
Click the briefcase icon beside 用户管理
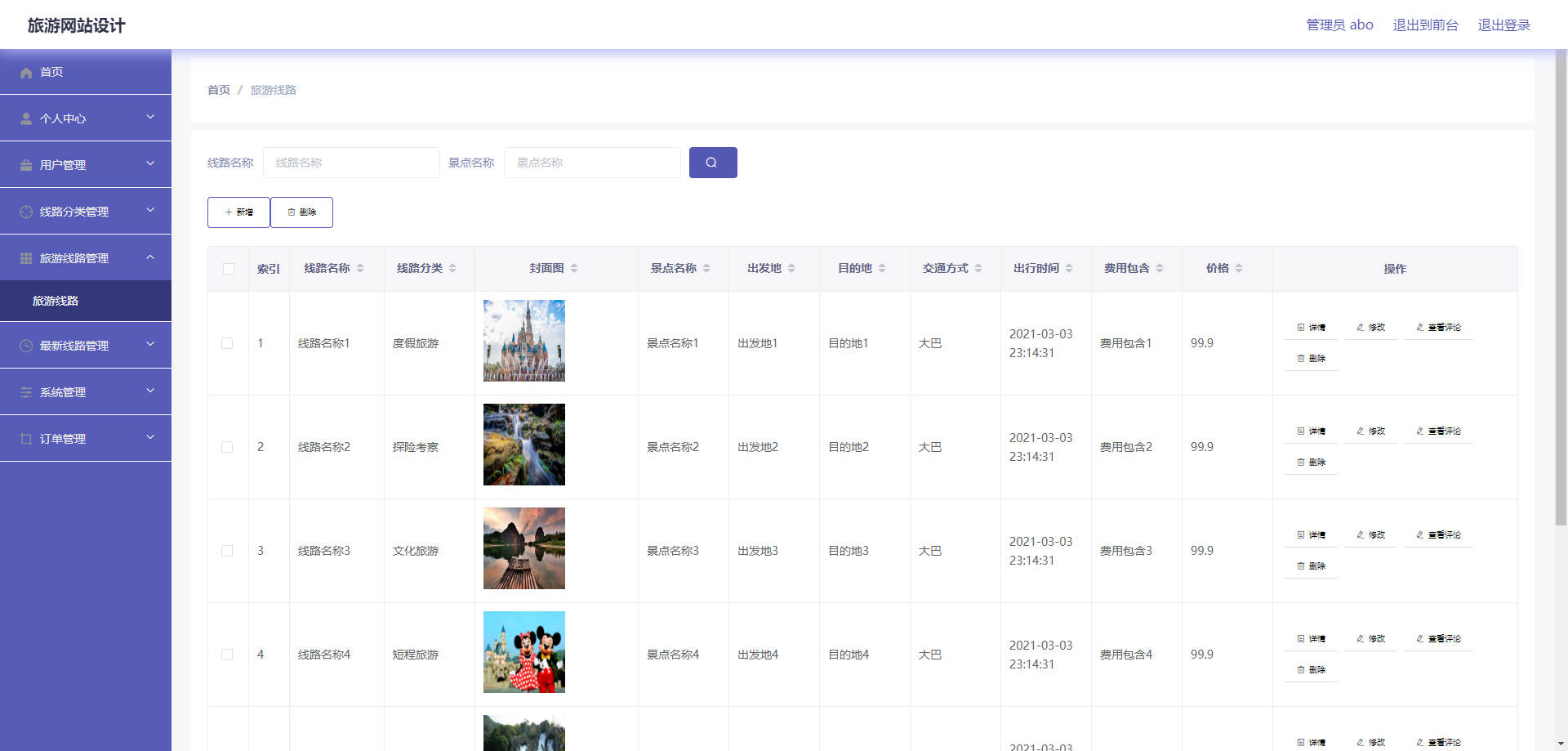(x=26, y=165)
